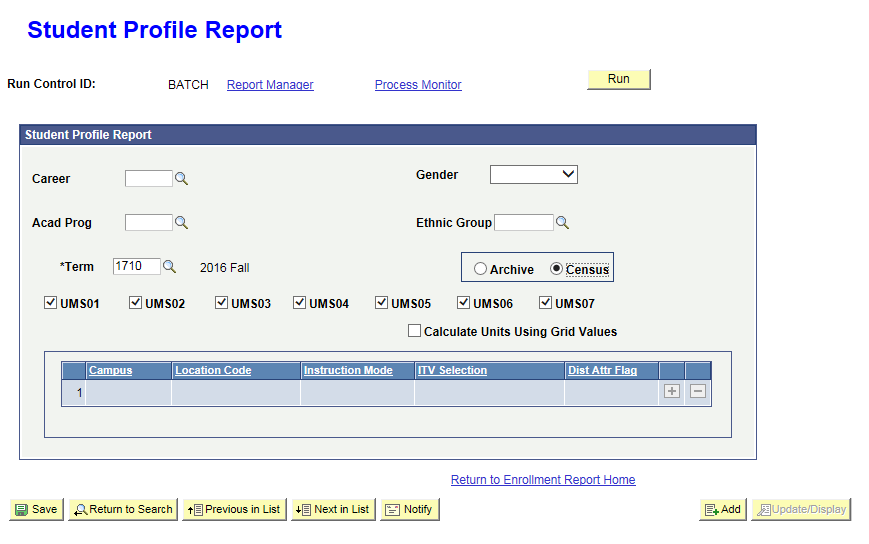The image size is (869, 544).
Task: Sort by Campus column header
Action: pos(110,370)
